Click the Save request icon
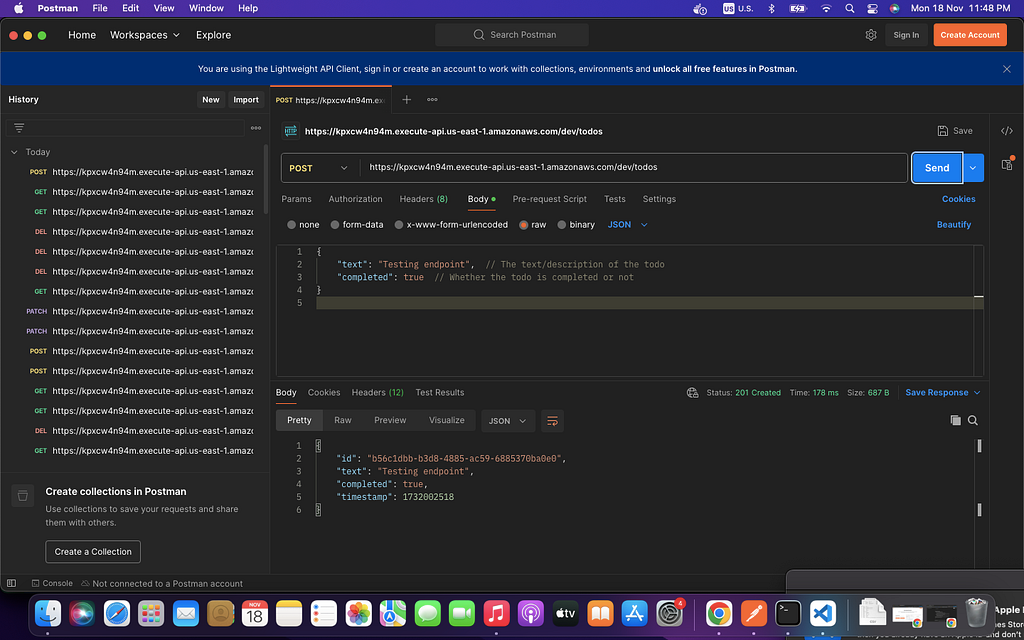Image resolution: width=1024 pixels, height=640 pixels. click(943, 131)
